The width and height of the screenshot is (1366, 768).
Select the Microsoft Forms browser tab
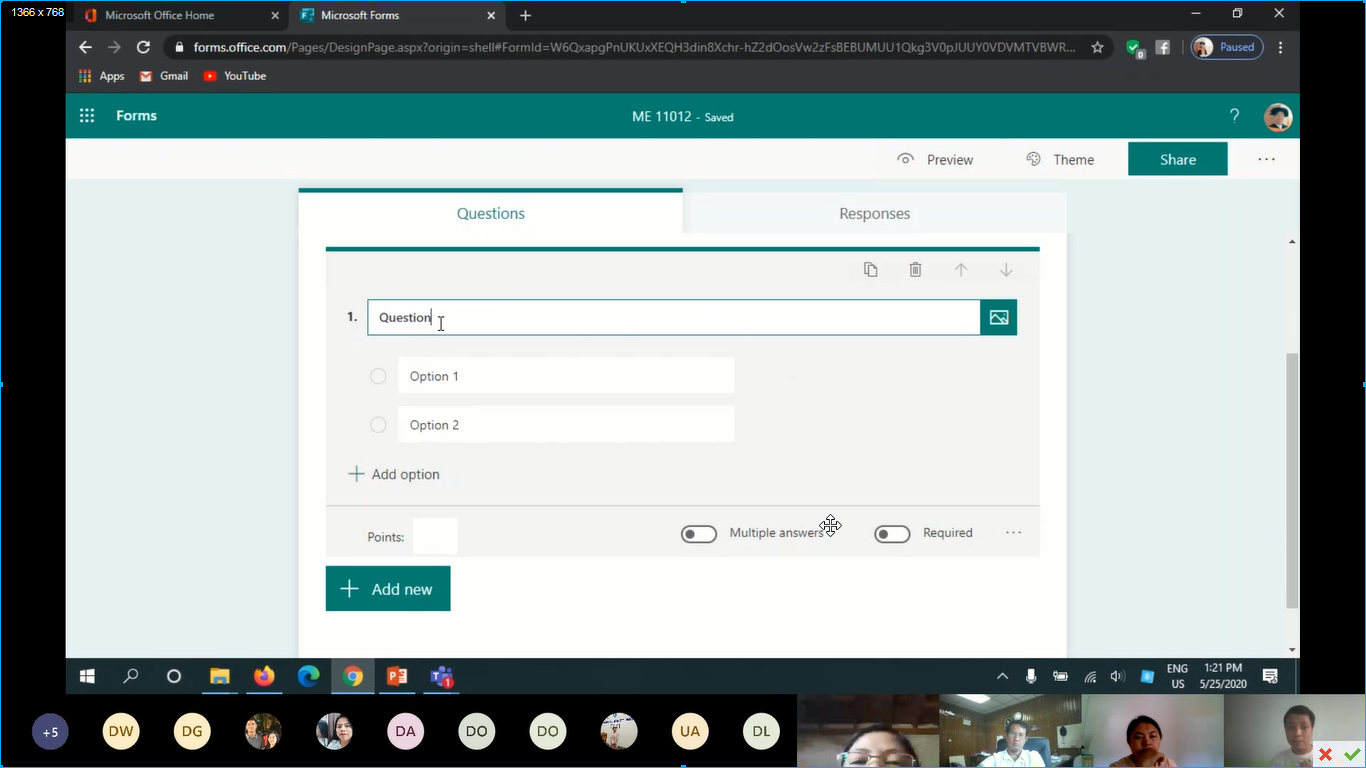(397, 15)
